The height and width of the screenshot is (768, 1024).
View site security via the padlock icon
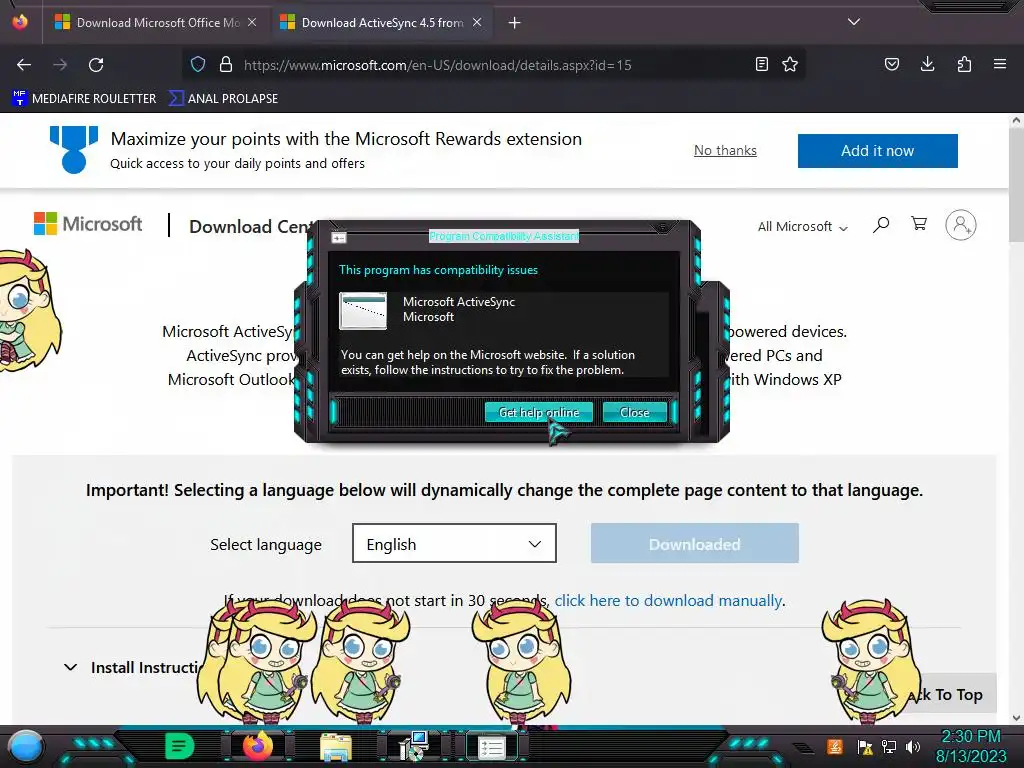pos(226,64)
